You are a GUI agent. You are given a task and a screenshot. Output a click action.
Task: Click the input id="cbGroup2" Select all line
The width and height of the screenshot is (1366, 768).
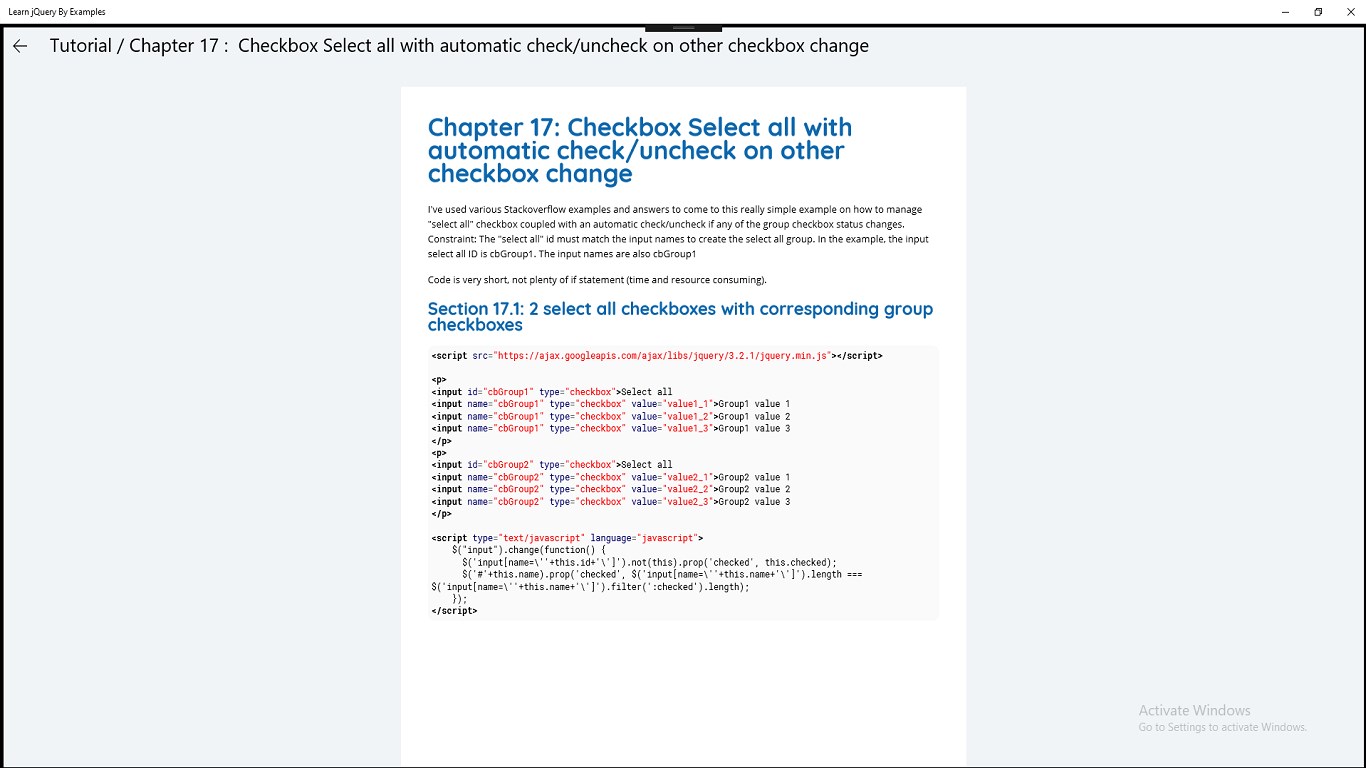point(552,465)
